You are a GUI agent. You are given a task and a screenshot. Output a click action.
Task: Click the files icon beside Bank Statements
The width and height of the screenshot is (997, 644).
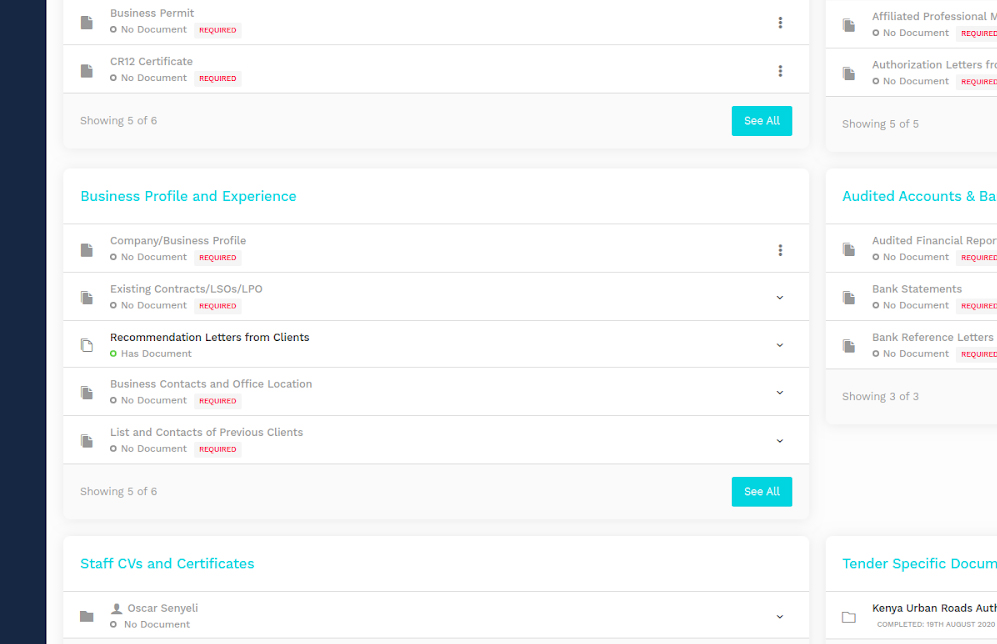[x=849, y=298]
